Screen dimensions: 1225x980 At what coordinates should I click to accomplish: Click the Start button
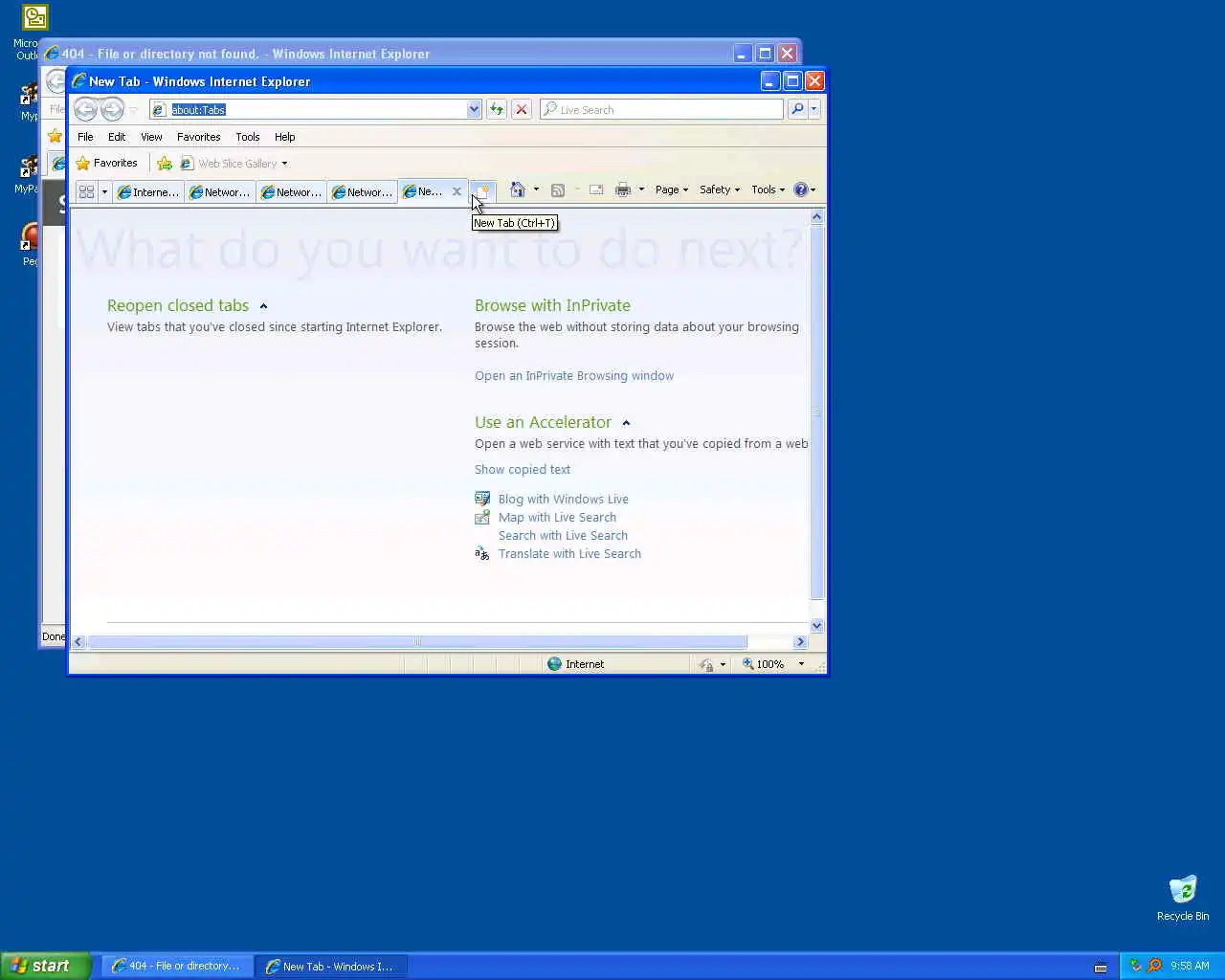(45, 966)
